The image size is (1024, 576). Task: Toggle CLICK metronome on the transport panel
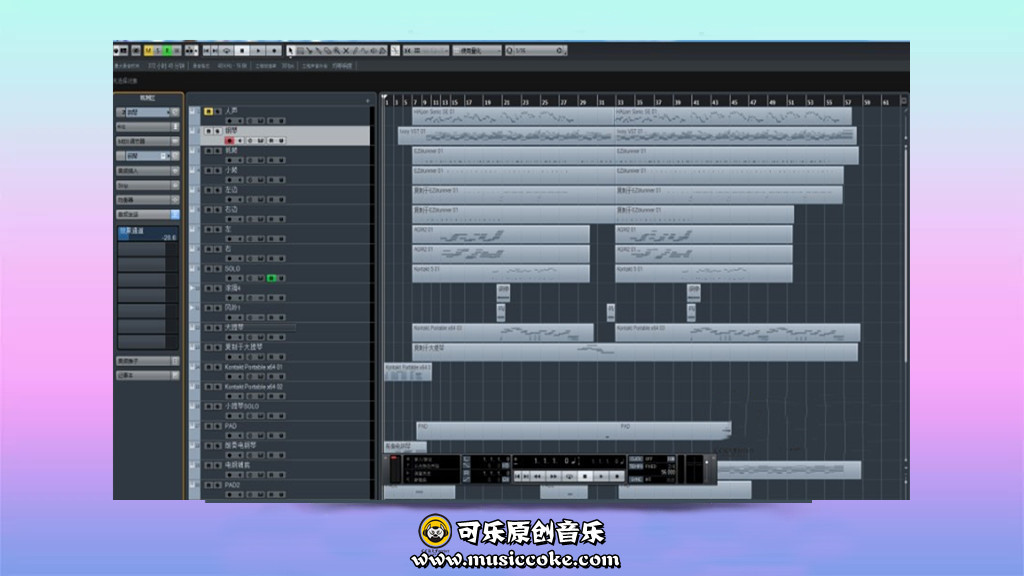click(x=635, y=460)
